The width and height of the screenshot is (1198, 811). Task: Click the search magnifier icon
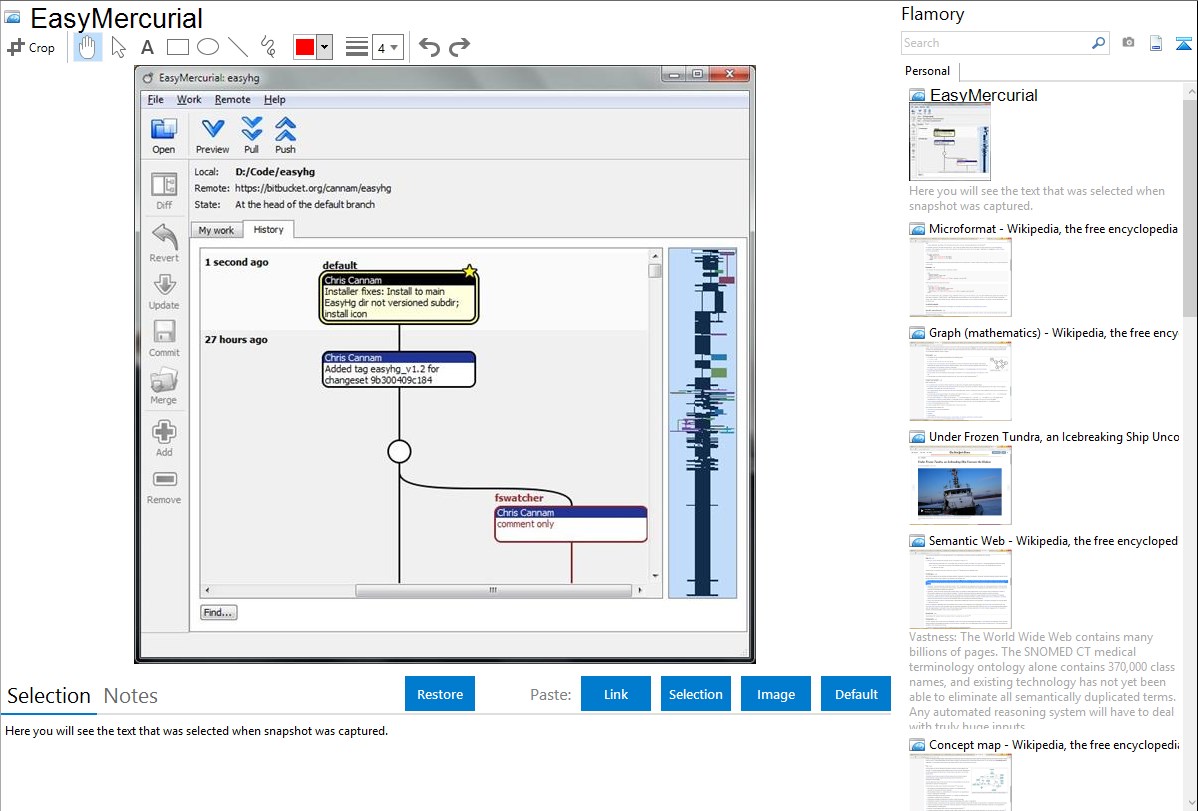[1099, 43]
